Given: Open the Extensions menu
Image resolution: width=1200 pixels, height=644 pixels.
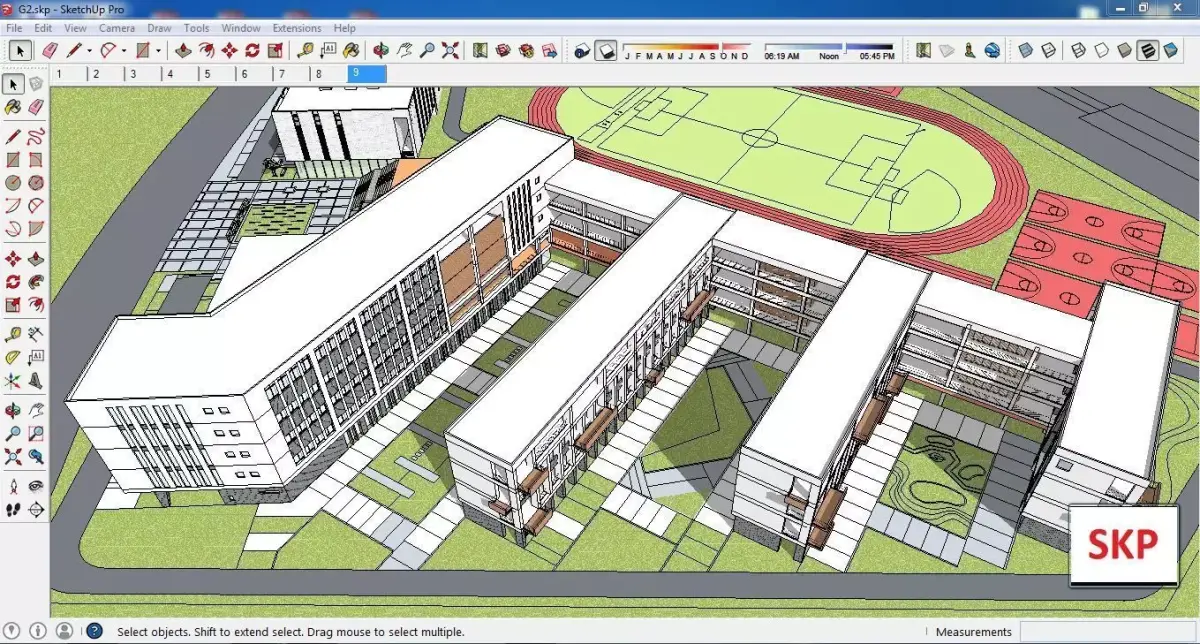Looking at the screenshot, I should (297, 28).
